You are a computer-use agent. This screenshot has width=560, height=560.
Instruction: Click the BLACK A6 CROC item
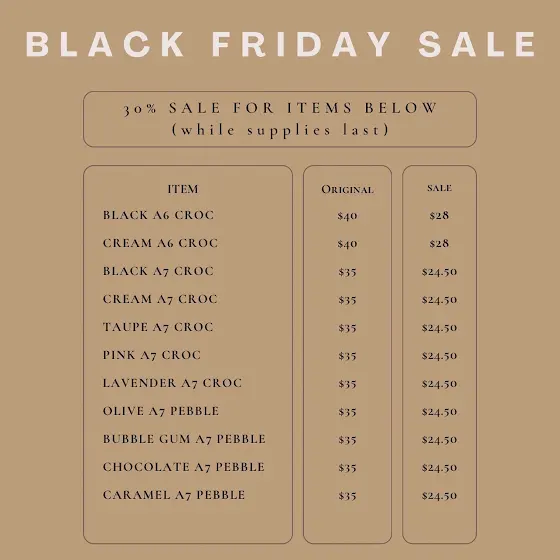[158, 215]
